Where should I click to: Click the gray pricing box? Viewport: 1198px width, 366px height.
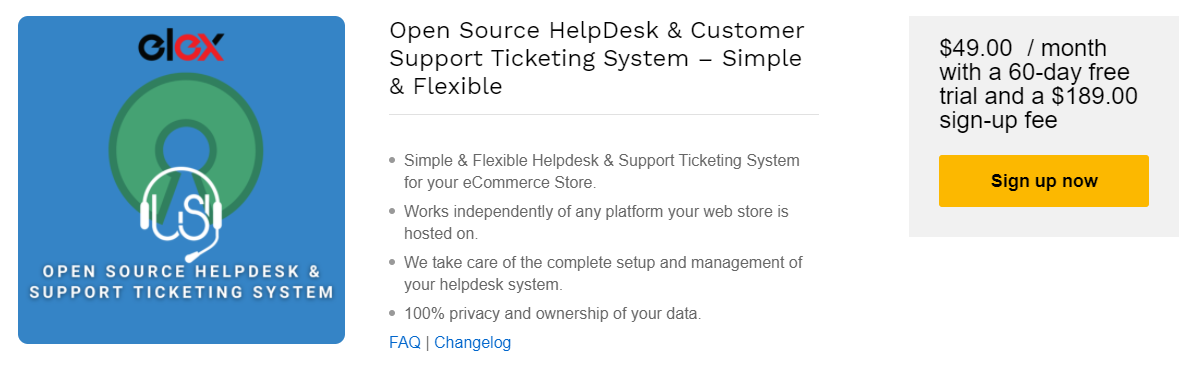click(x=1044, y=127)
